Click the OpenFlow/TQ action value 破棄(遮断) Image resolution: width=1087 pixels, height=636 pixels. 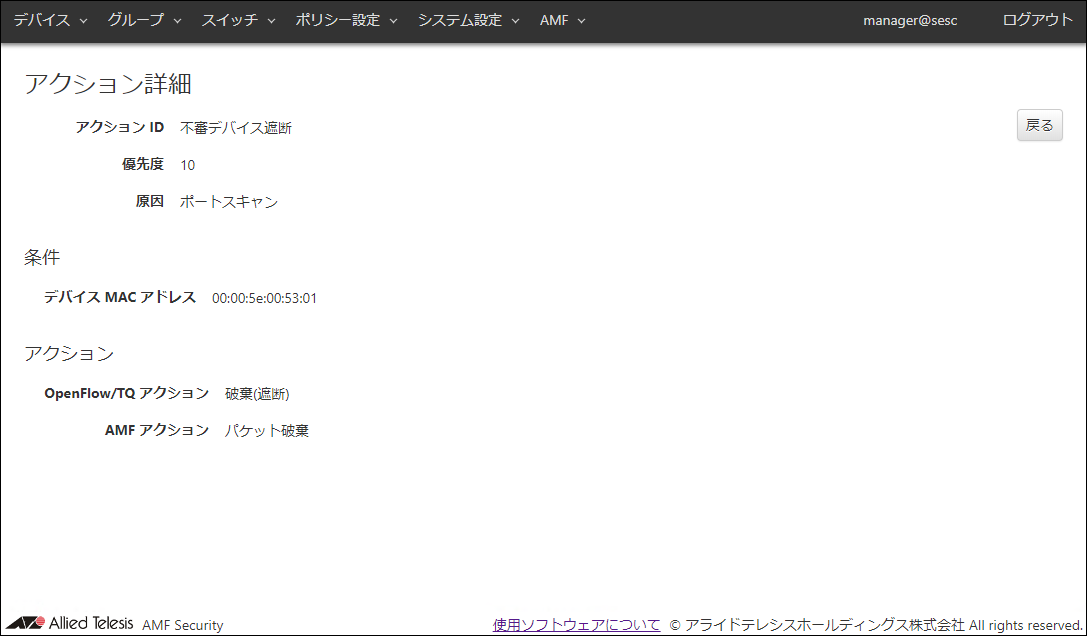[257, 394]
